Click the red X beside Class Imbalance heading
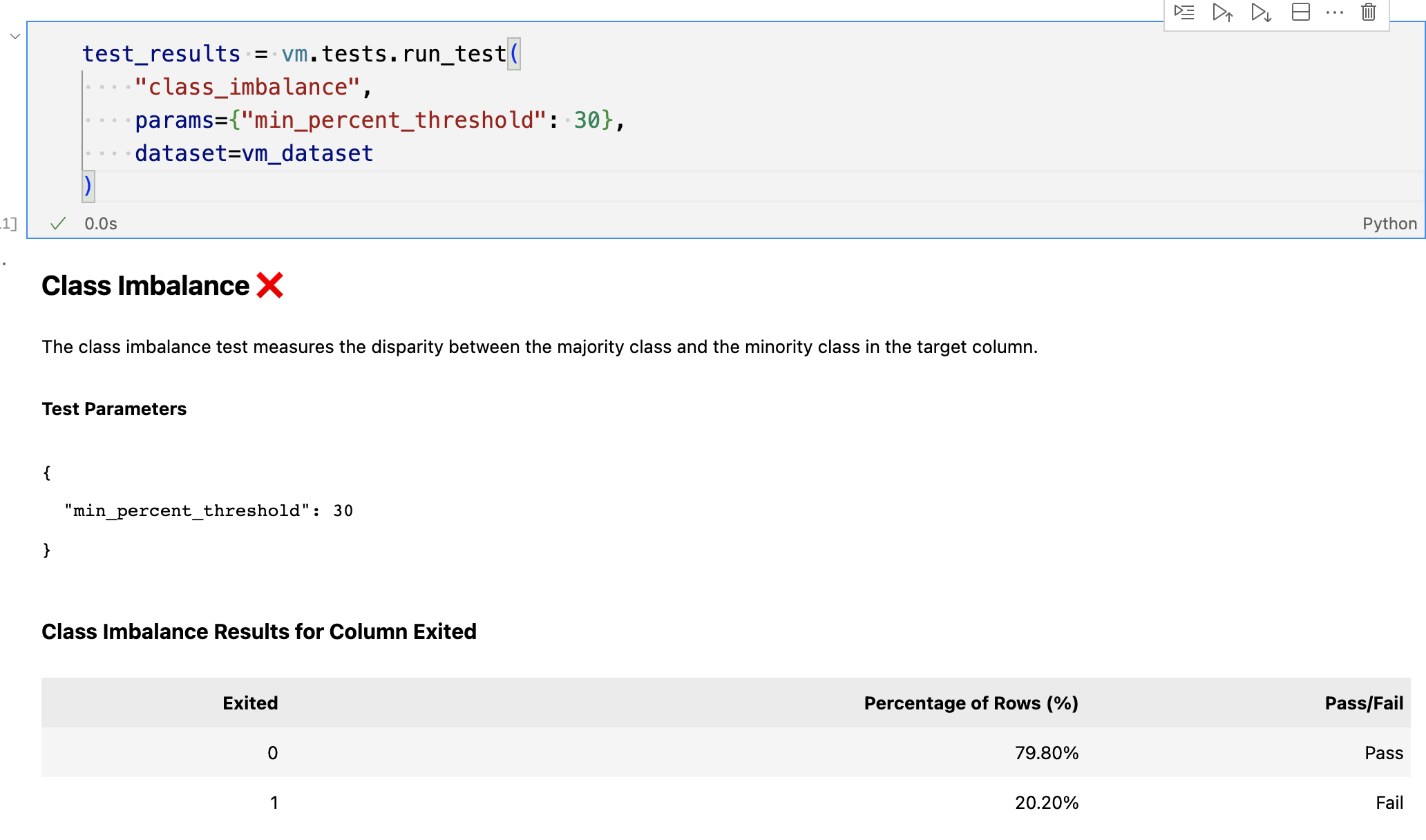This screenshot has height=840, width=1426. point(270,285)
